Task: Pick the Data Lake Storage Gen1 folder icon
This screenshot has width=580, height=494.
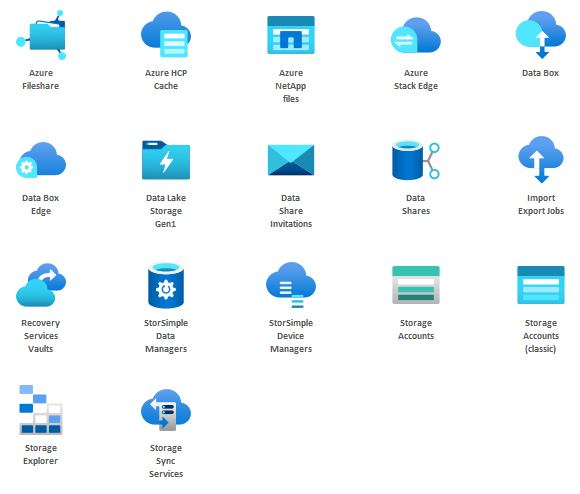Action: pos(166,160)
